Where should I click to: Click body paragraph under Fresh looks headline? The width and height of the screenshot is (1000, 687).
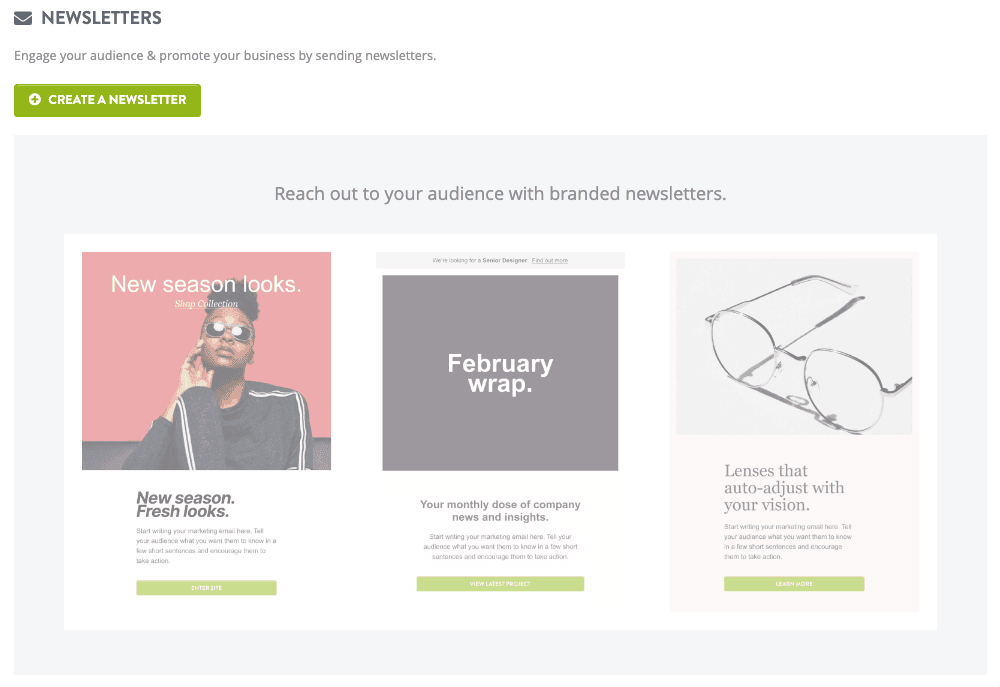click(x=206, y=544)
